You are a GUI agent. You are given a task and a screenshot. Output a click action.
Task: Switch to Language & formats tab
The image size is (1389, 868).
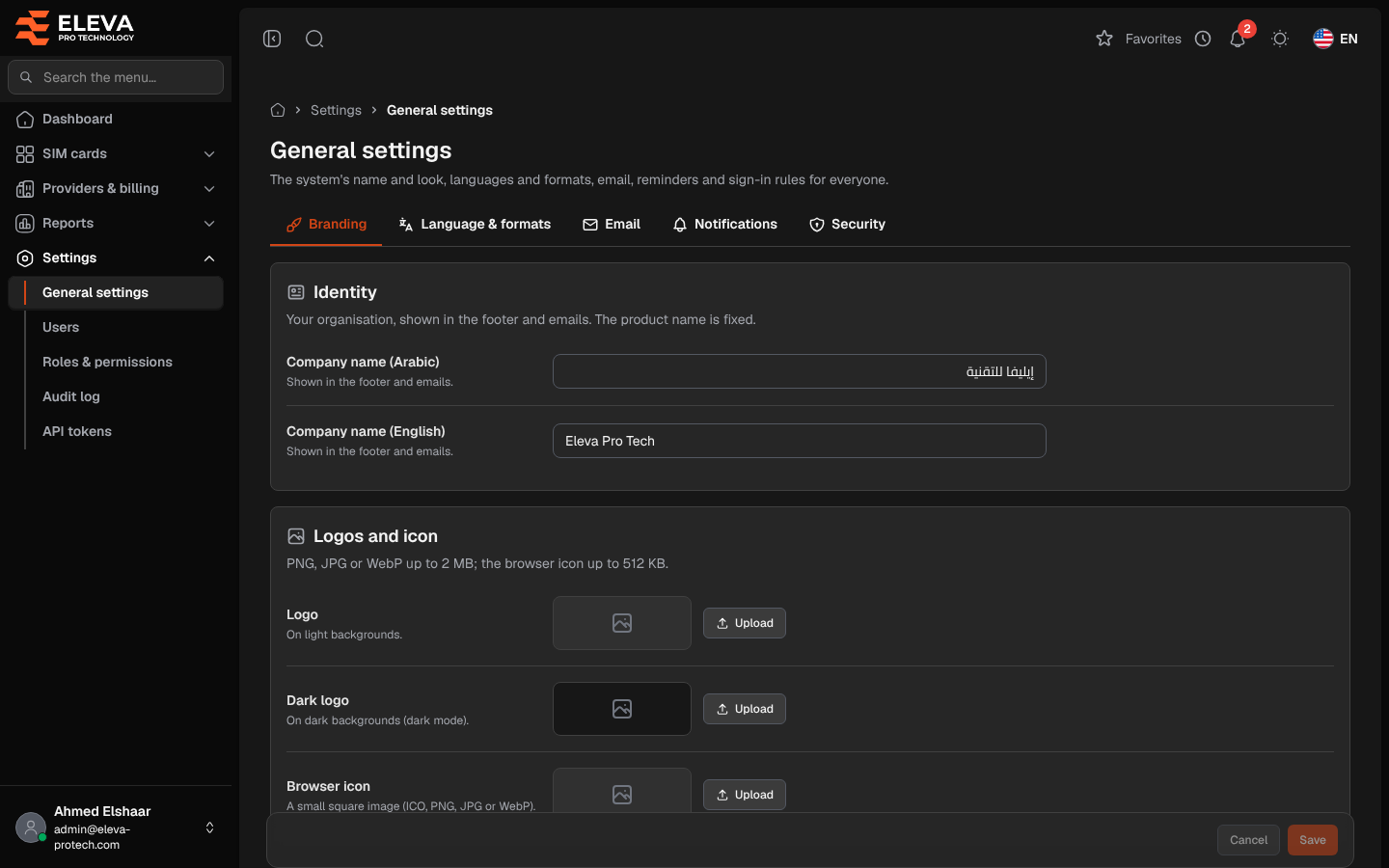point(475,224)
